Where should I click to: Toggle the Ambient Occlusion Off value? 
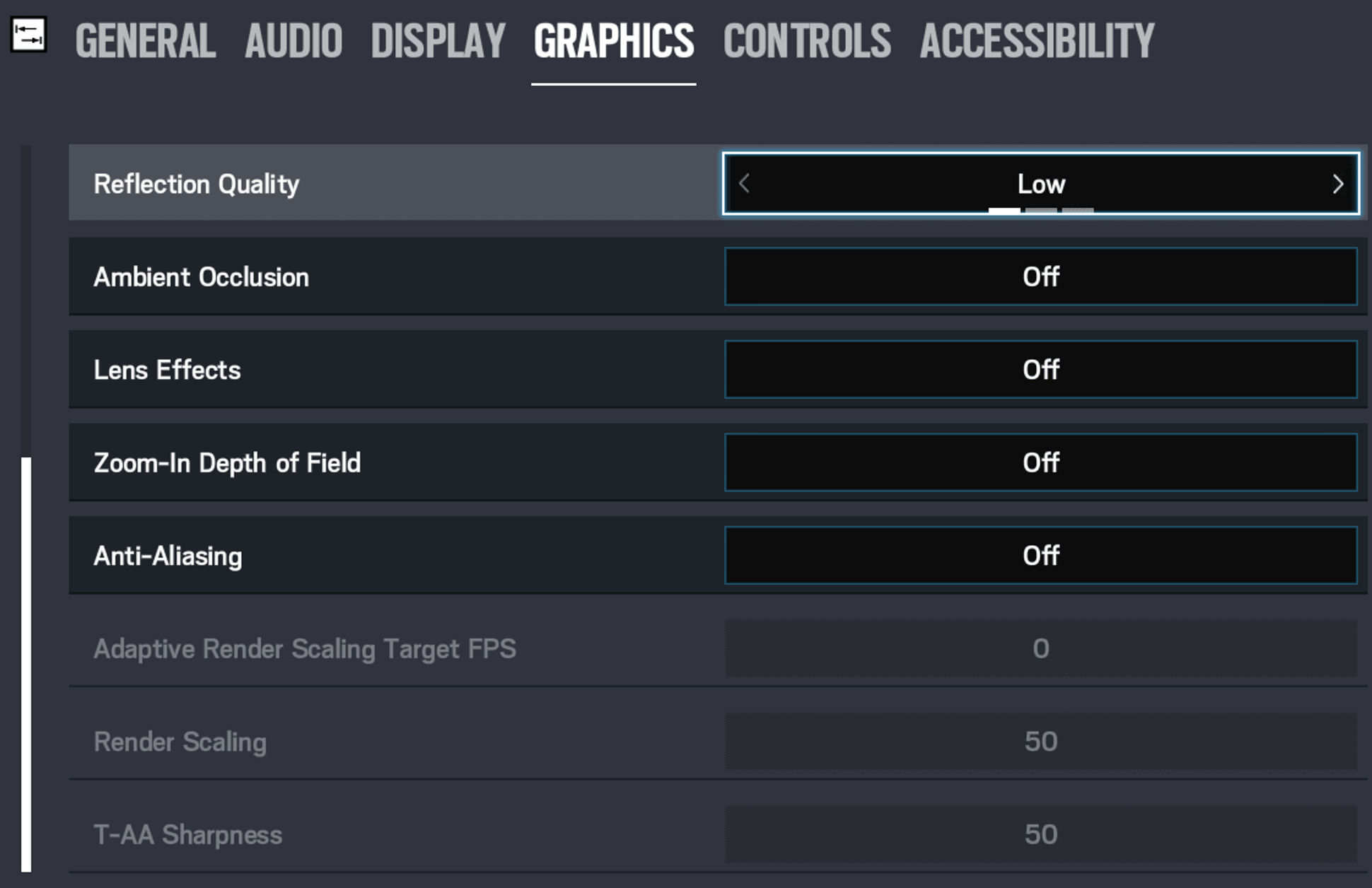coord(1040,276)
